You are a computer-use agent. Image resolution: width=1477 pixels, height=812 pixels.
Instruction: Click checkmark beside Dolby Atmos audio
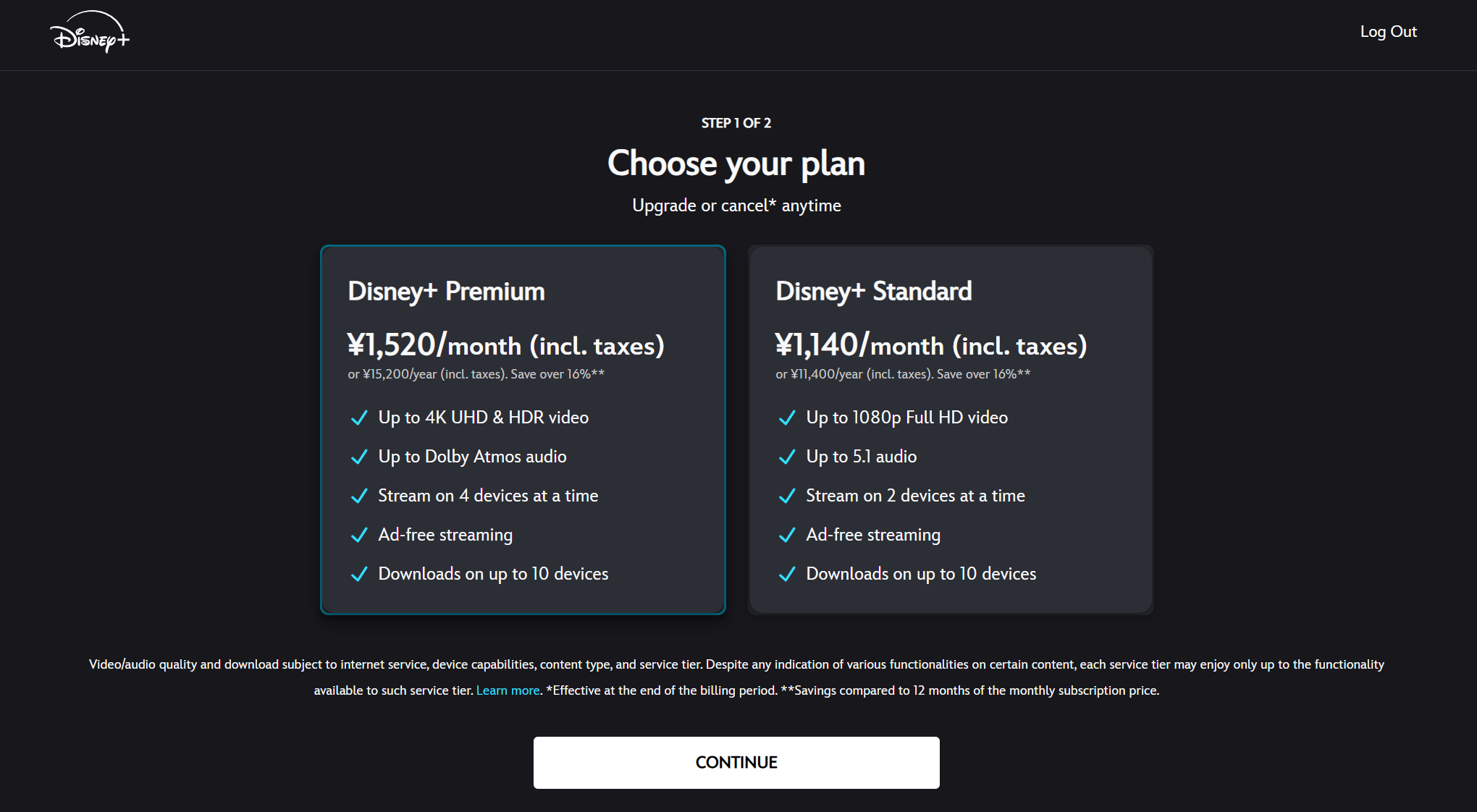[359, 457]
